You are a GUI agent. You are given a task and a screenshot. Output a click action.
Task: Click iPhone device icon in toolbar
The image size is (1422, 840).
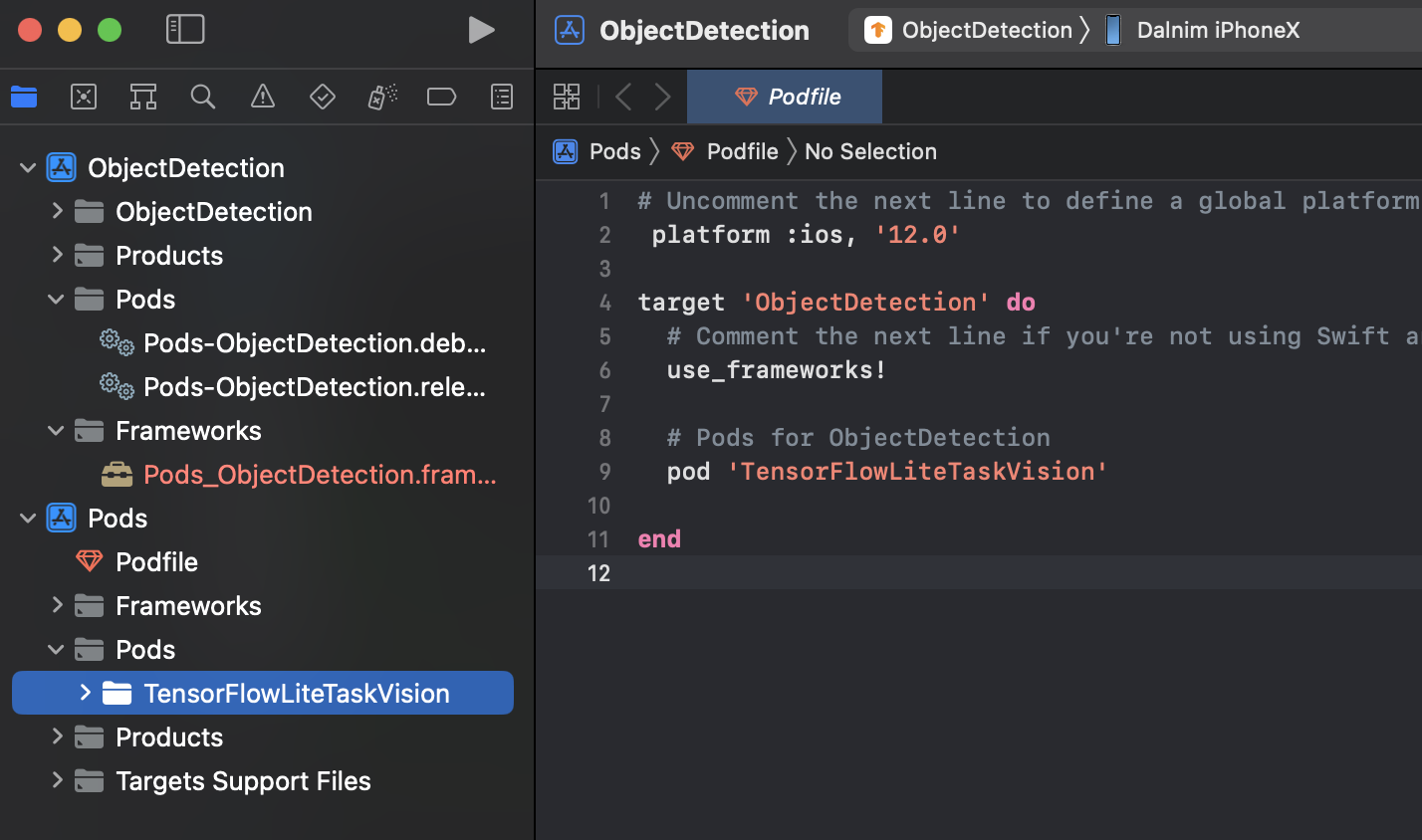[1113, 30]
